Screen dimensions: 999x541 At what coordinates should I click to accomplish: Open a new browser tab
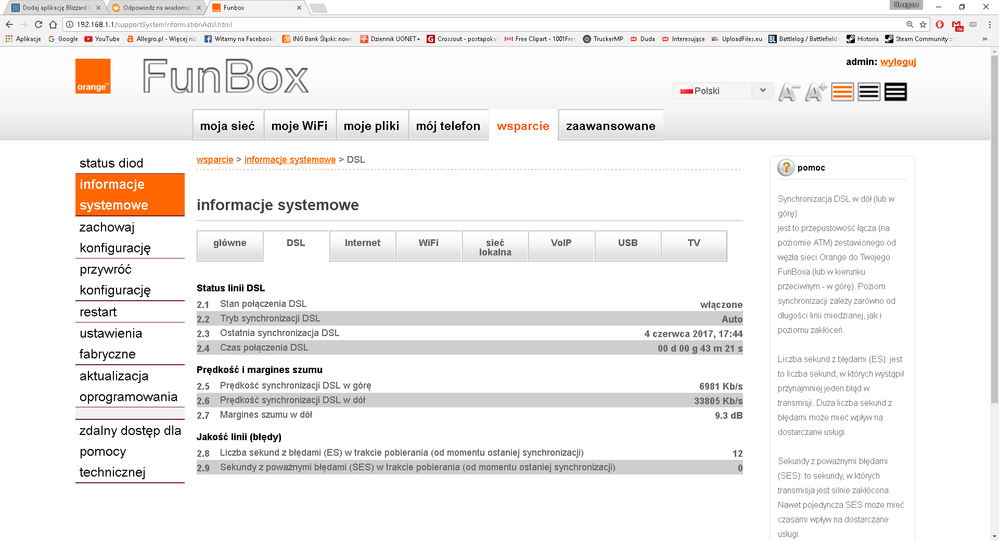[318, 8]
